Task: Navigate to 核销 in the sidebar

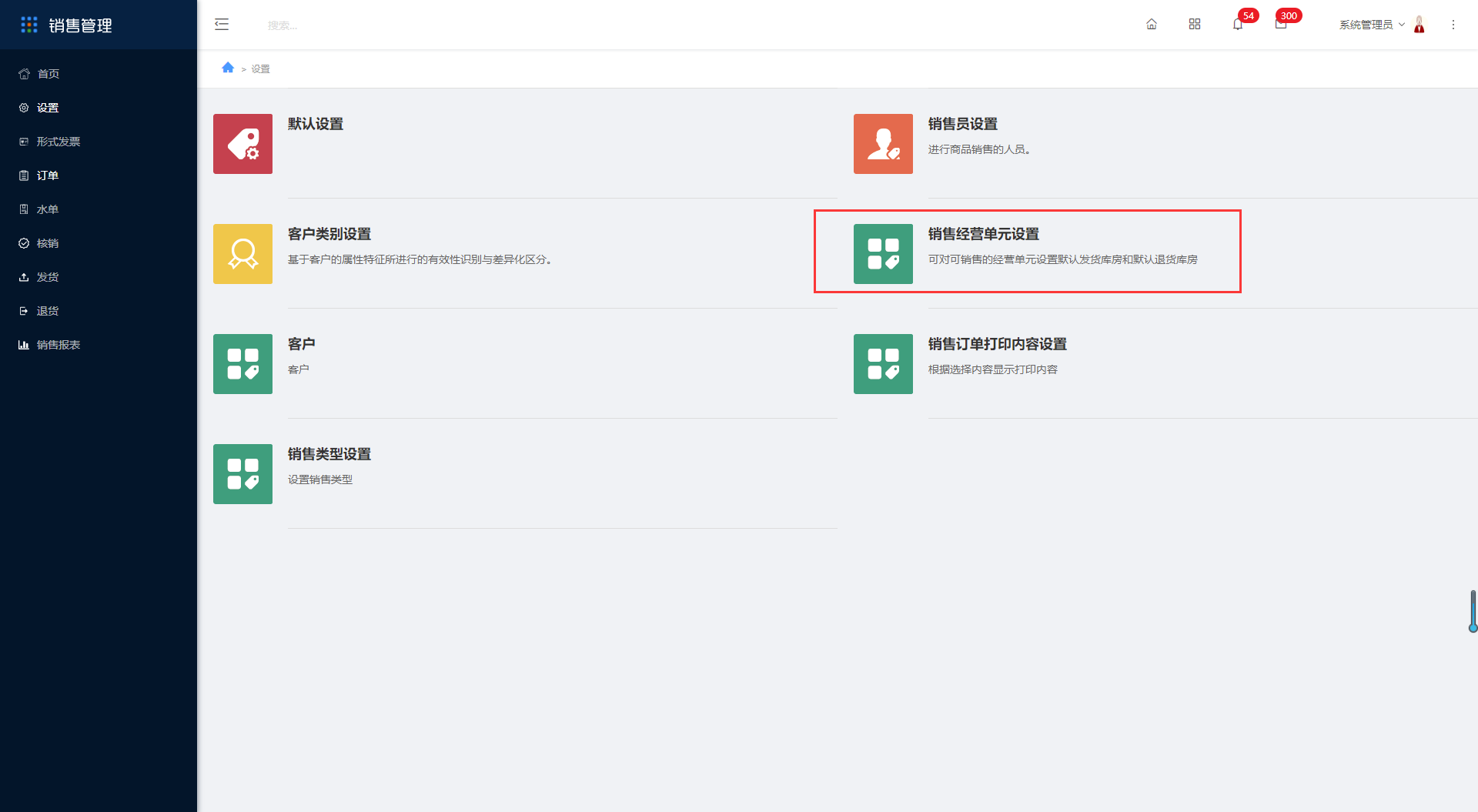Action: click(99, 243)
